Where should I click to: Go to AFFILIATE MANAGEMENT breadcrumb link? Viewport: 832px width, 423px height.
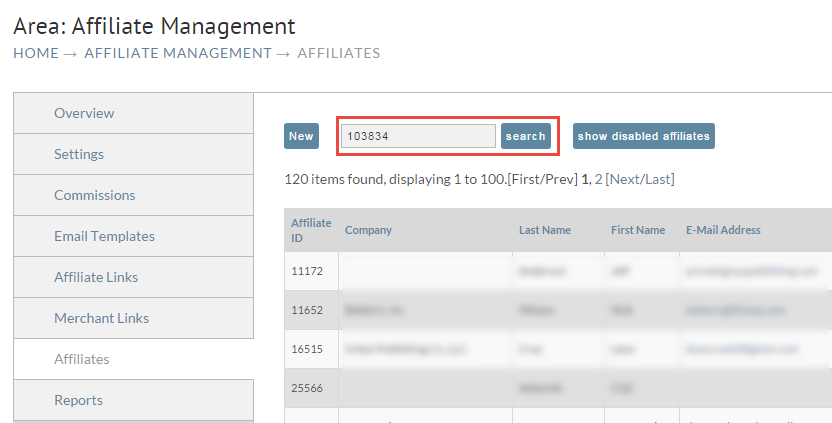point(178,53)
